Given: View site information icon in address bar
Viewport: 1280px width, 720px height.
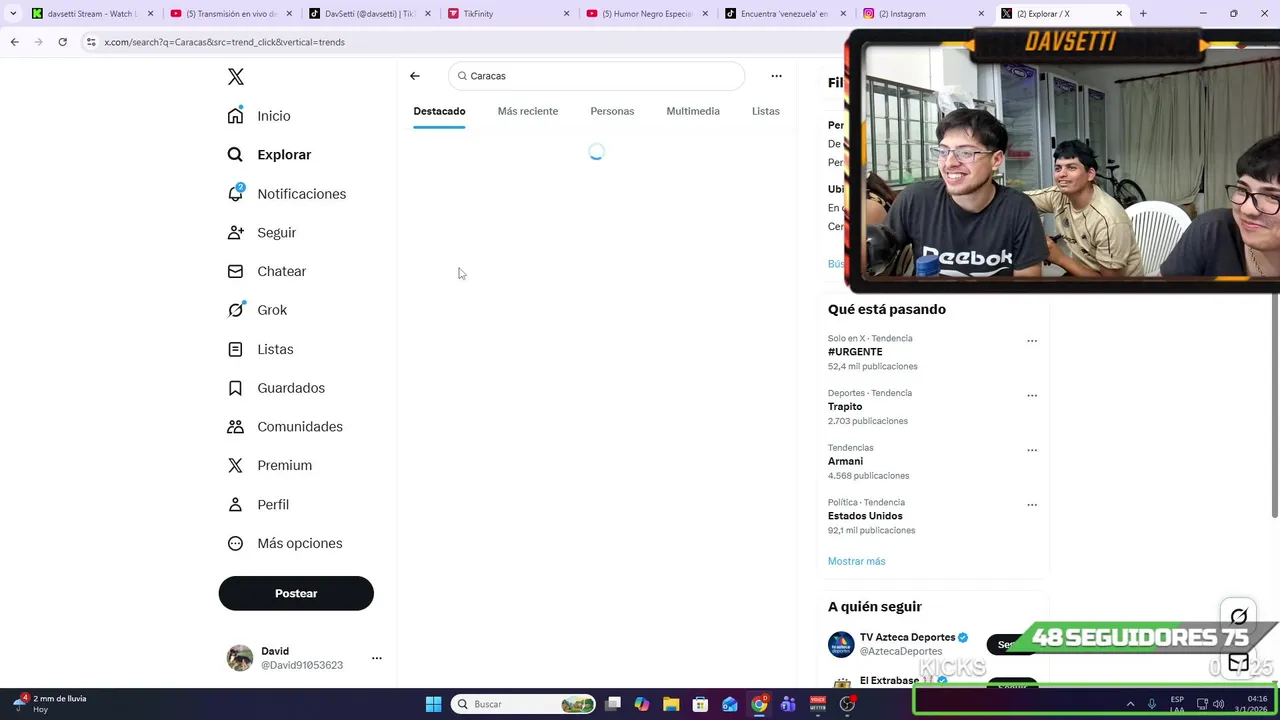Looking at the screenshot, I should pos(91,42).
